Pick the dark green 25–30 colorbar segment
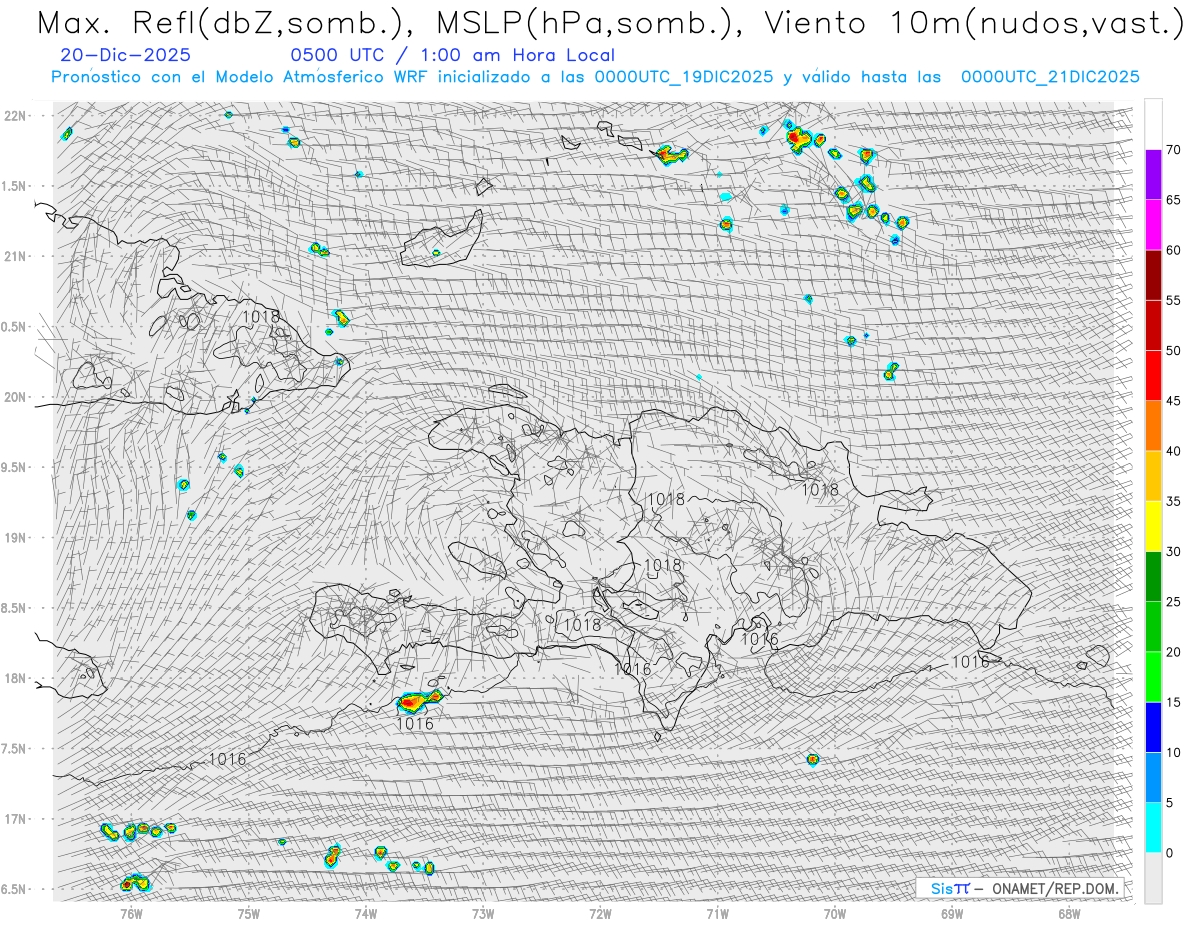 click(x=1153, y=577)
